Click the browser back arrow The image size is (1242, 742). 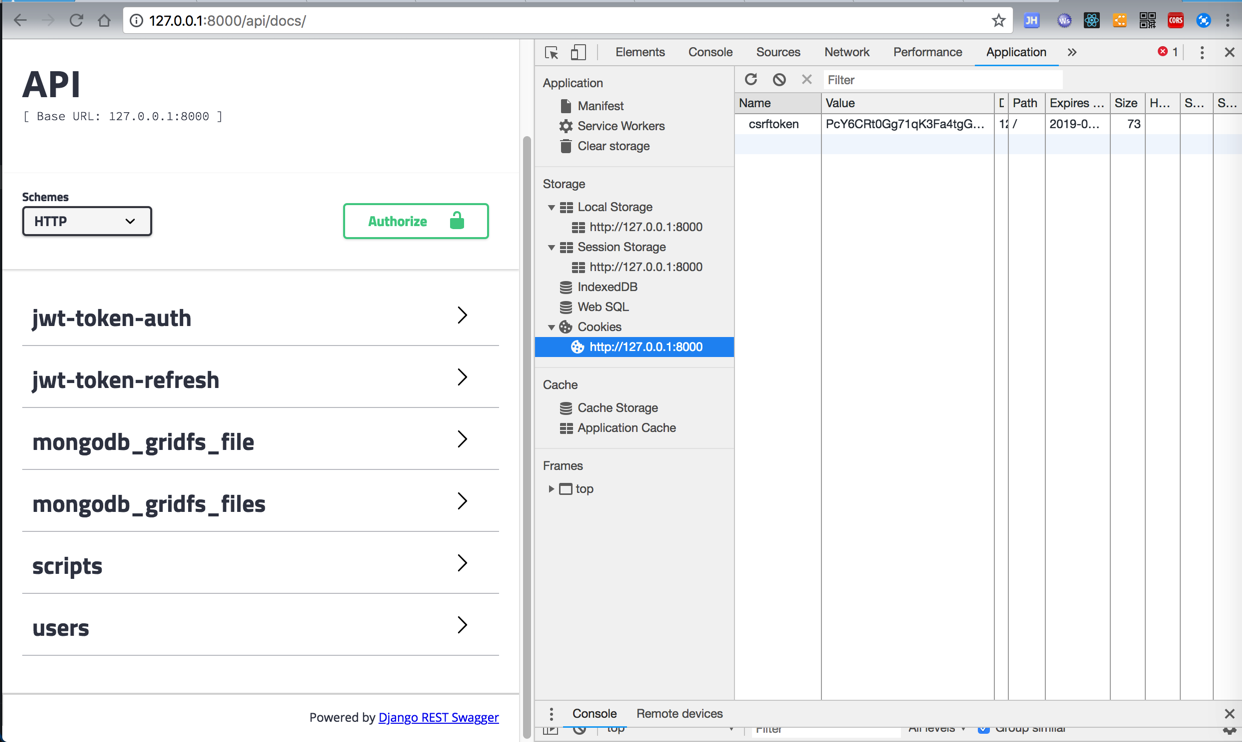pos(20,20)
